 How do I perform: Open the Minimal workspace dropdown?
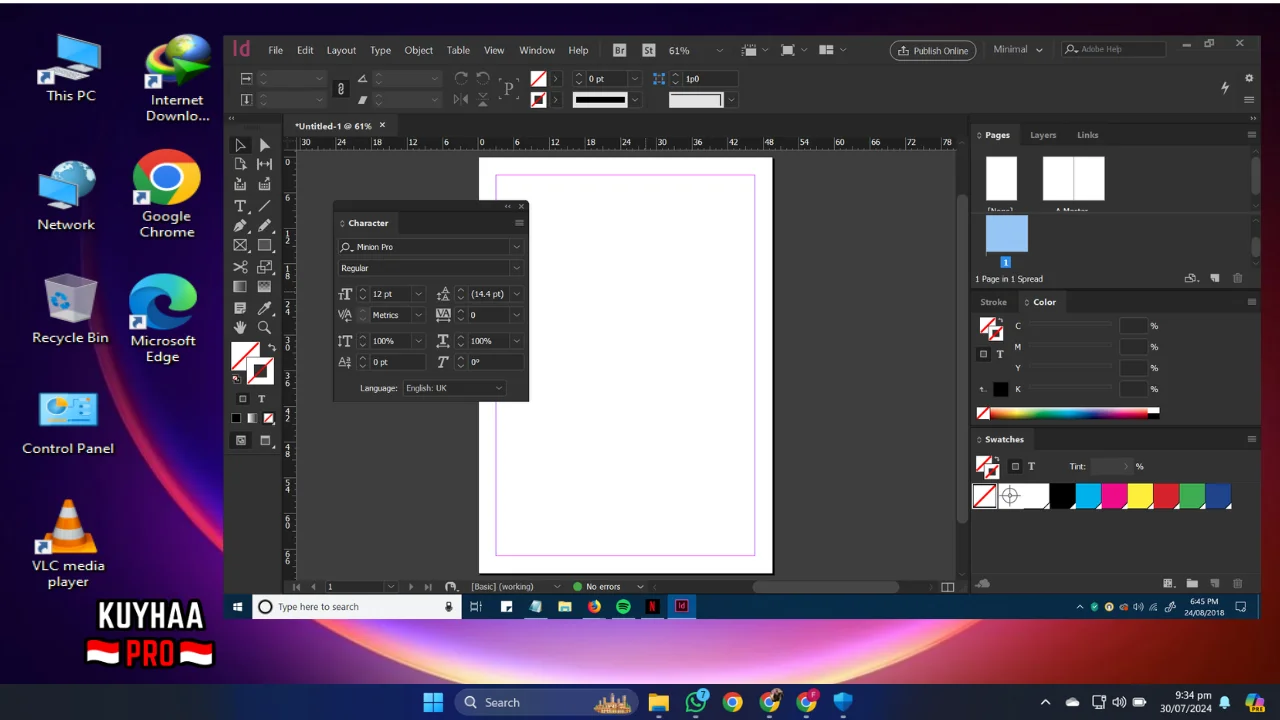click(x=1018, y=49)
